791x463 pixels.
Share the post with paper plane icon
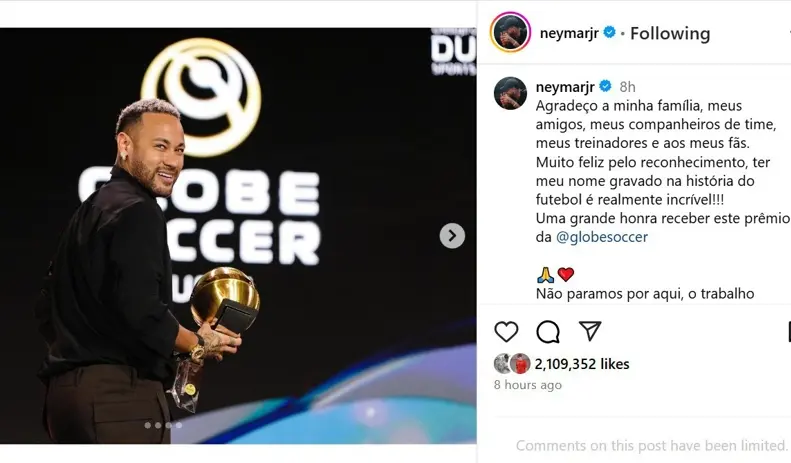point(590,331)
